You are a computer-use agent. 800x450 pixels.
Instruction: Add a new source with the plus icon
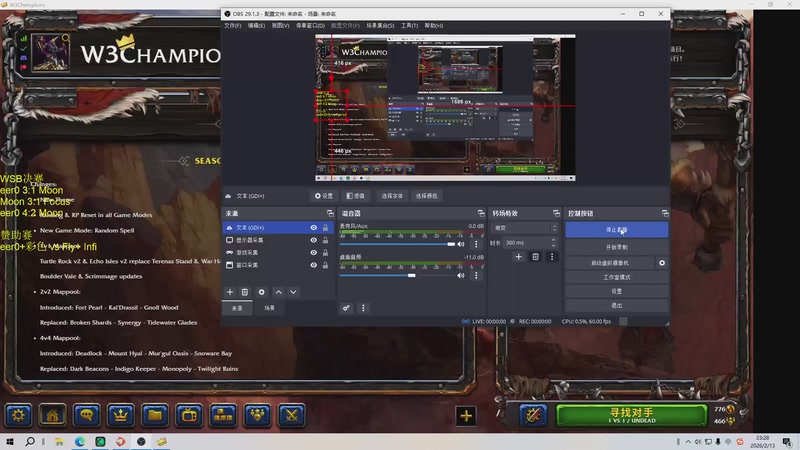pos(230,292)
